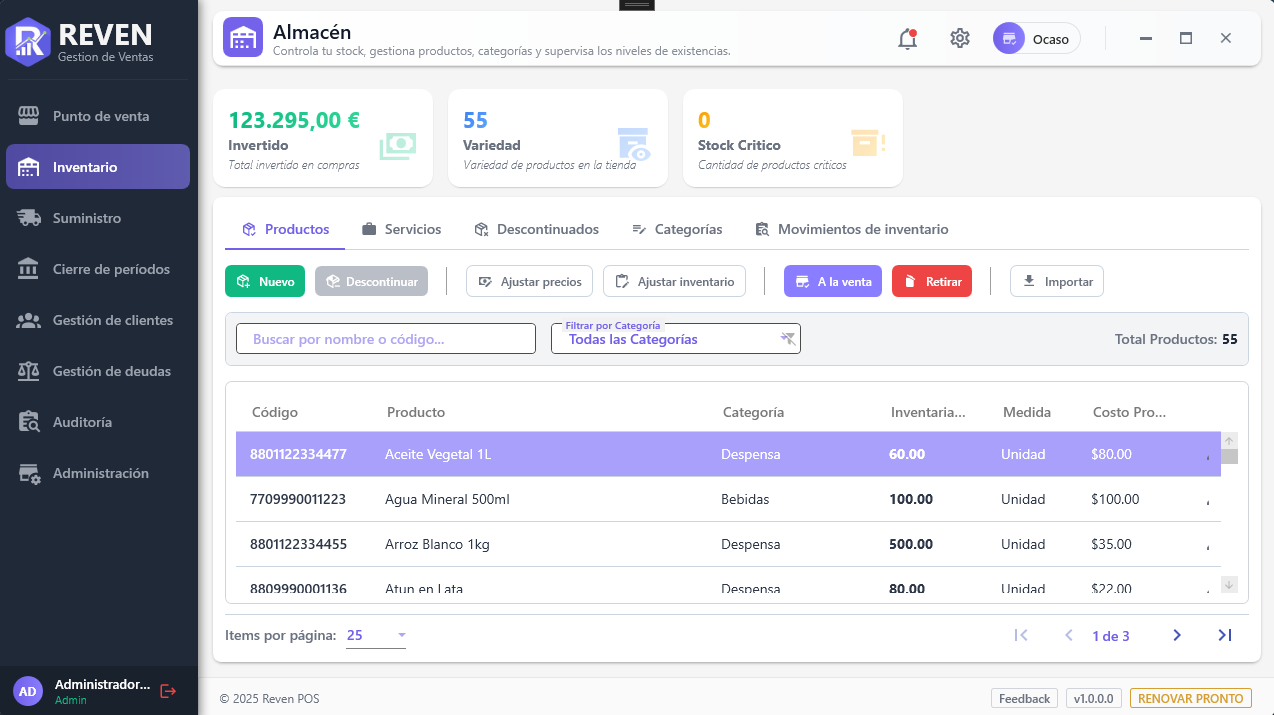1274x715 pixels.
Task: Expand Items por página dropdown
Action: (376, 635)
